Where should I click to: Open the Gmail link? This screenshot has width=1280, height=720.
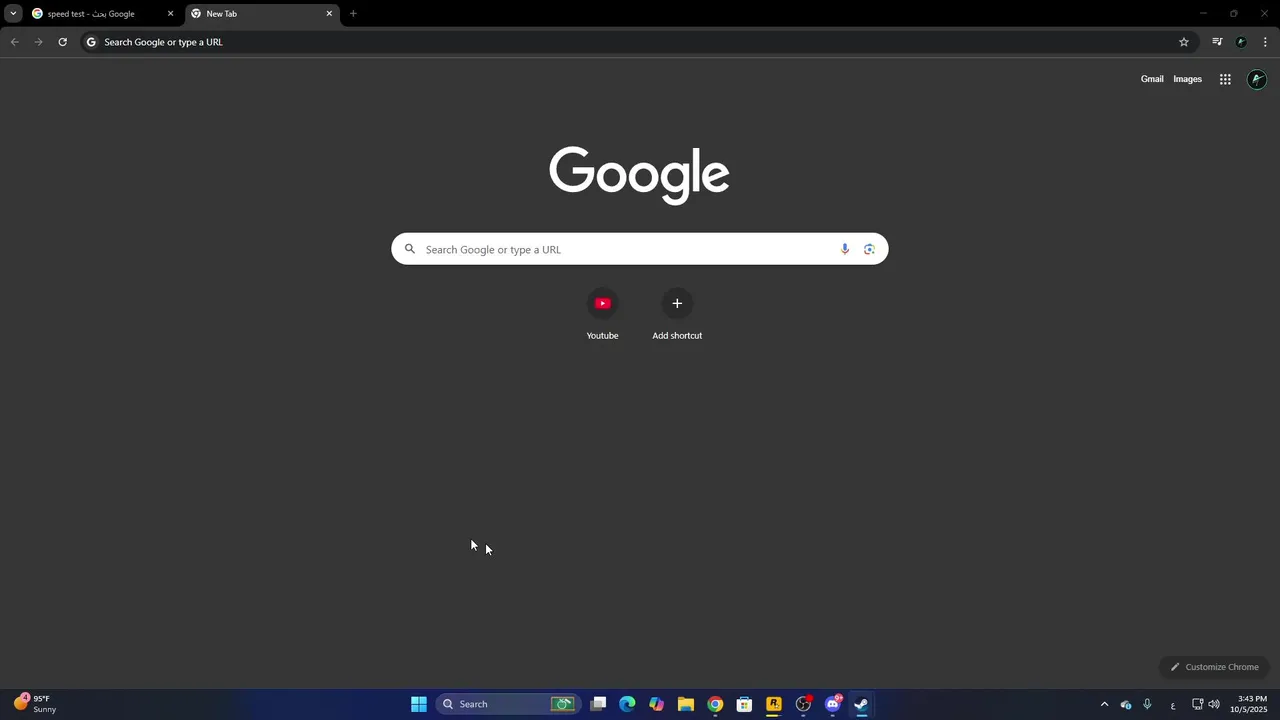pyautogui.click(x=1152, y=79)
